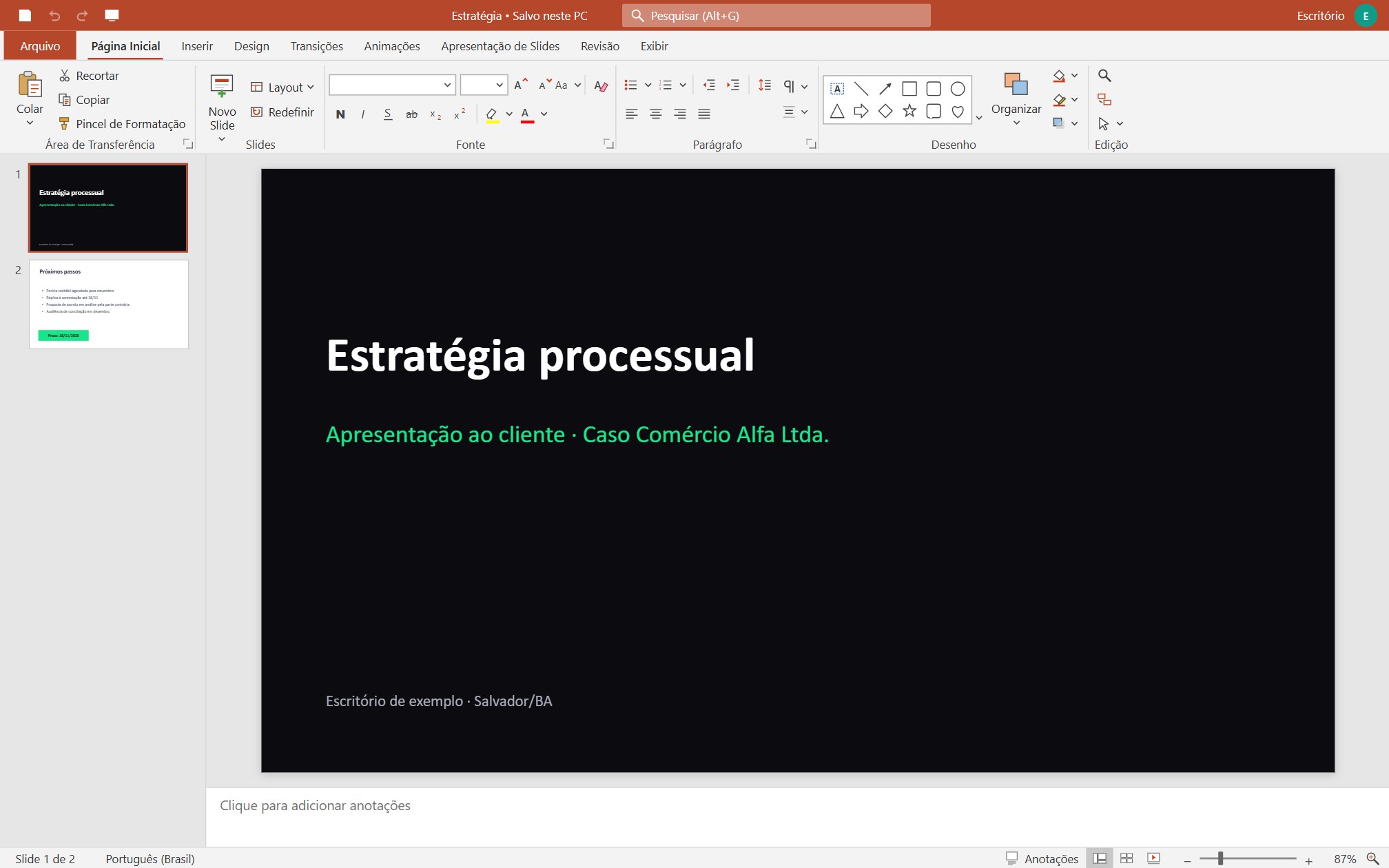
Task: Click the Redefinir button
Action: [x=282, y=112]
